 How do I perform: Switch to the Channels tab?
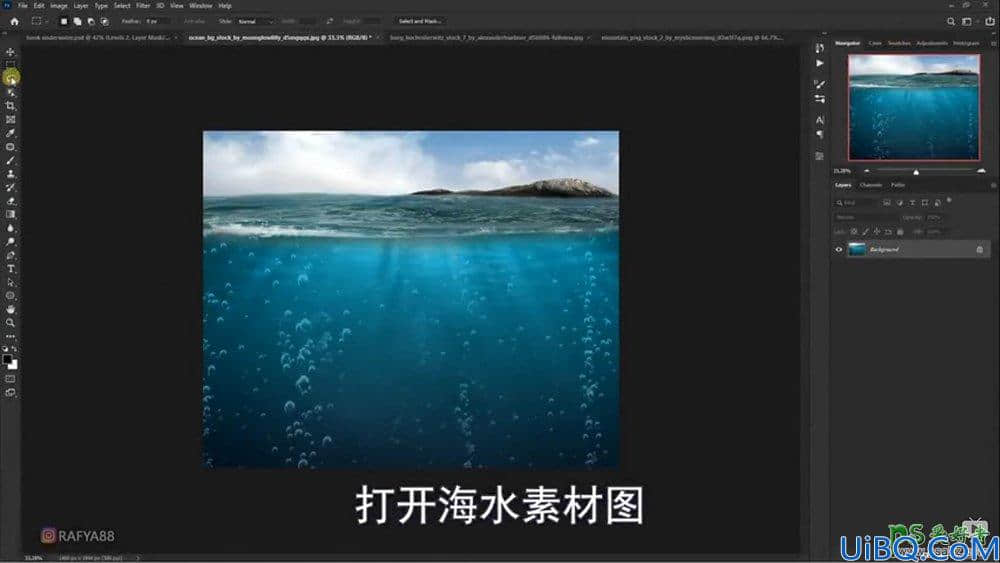pyautogui.click(x=871, y=186)
